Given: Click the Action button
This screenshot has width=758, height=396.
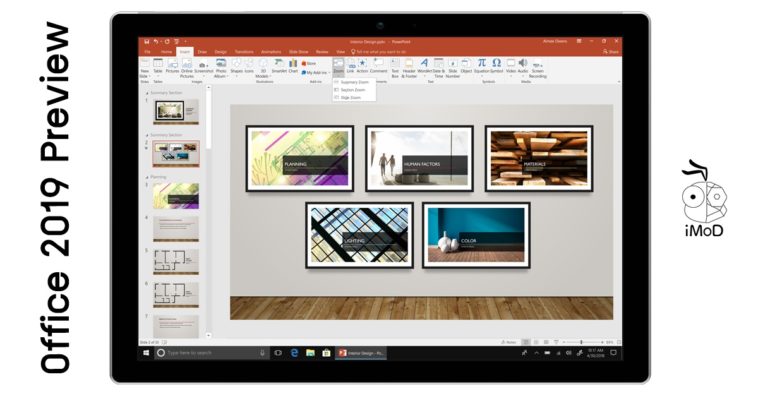Looking at the screenshot, I should [x=362, y=66].
